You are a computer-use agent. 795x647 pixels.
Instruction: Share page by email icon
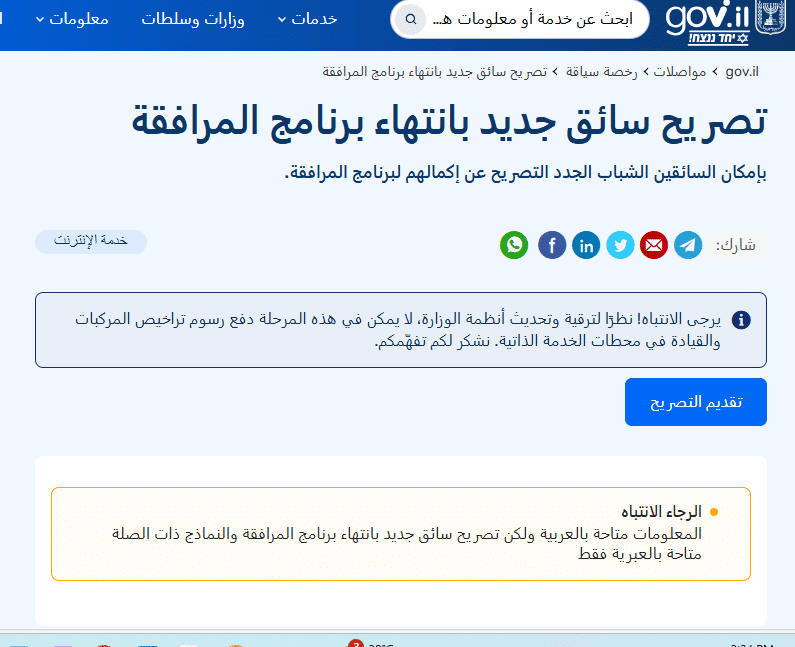click(654, 245)
